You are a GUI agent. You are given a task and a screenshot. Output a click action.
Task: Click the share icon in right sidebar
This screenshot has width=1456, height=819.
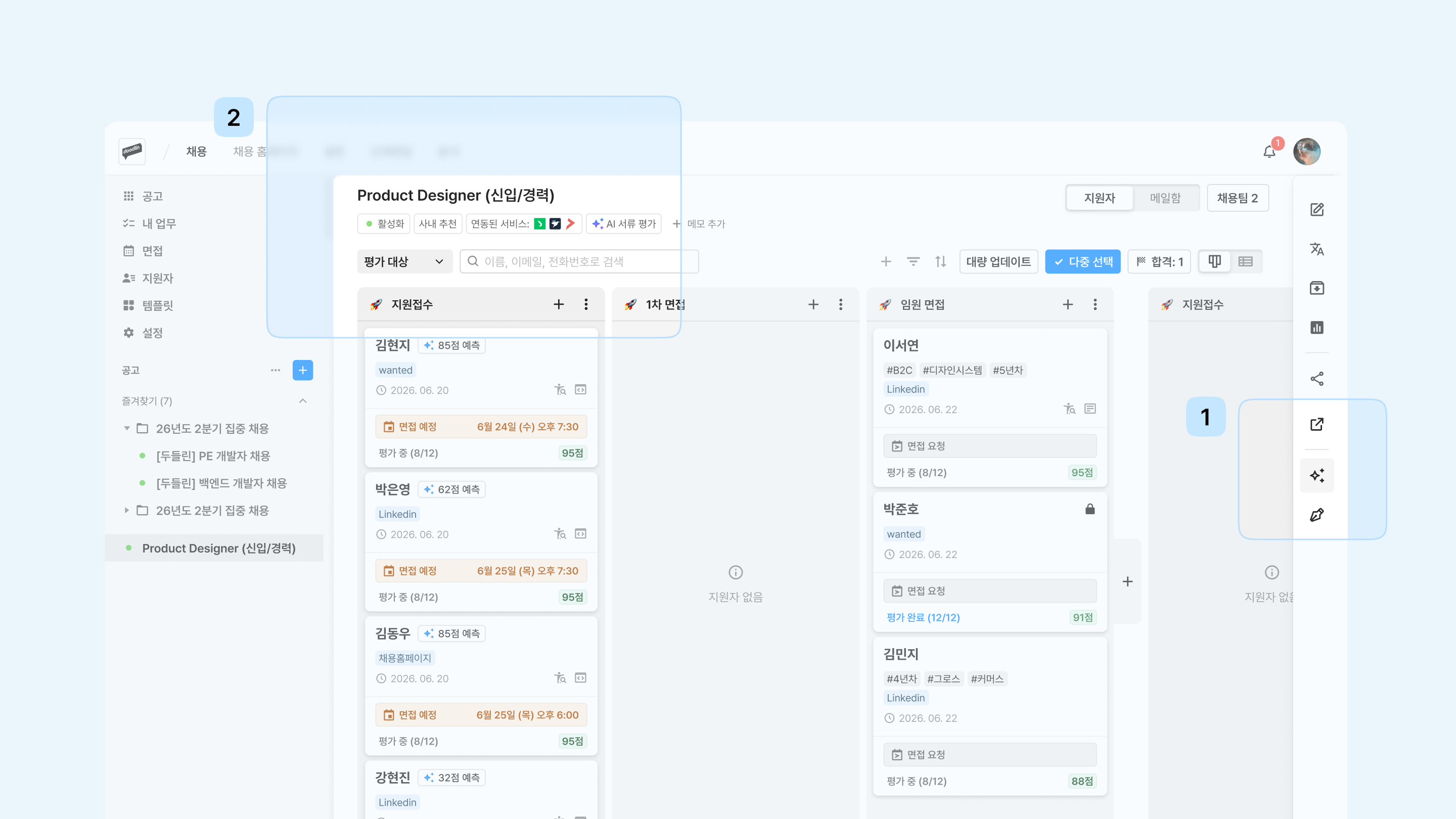tap(1317, 379)
